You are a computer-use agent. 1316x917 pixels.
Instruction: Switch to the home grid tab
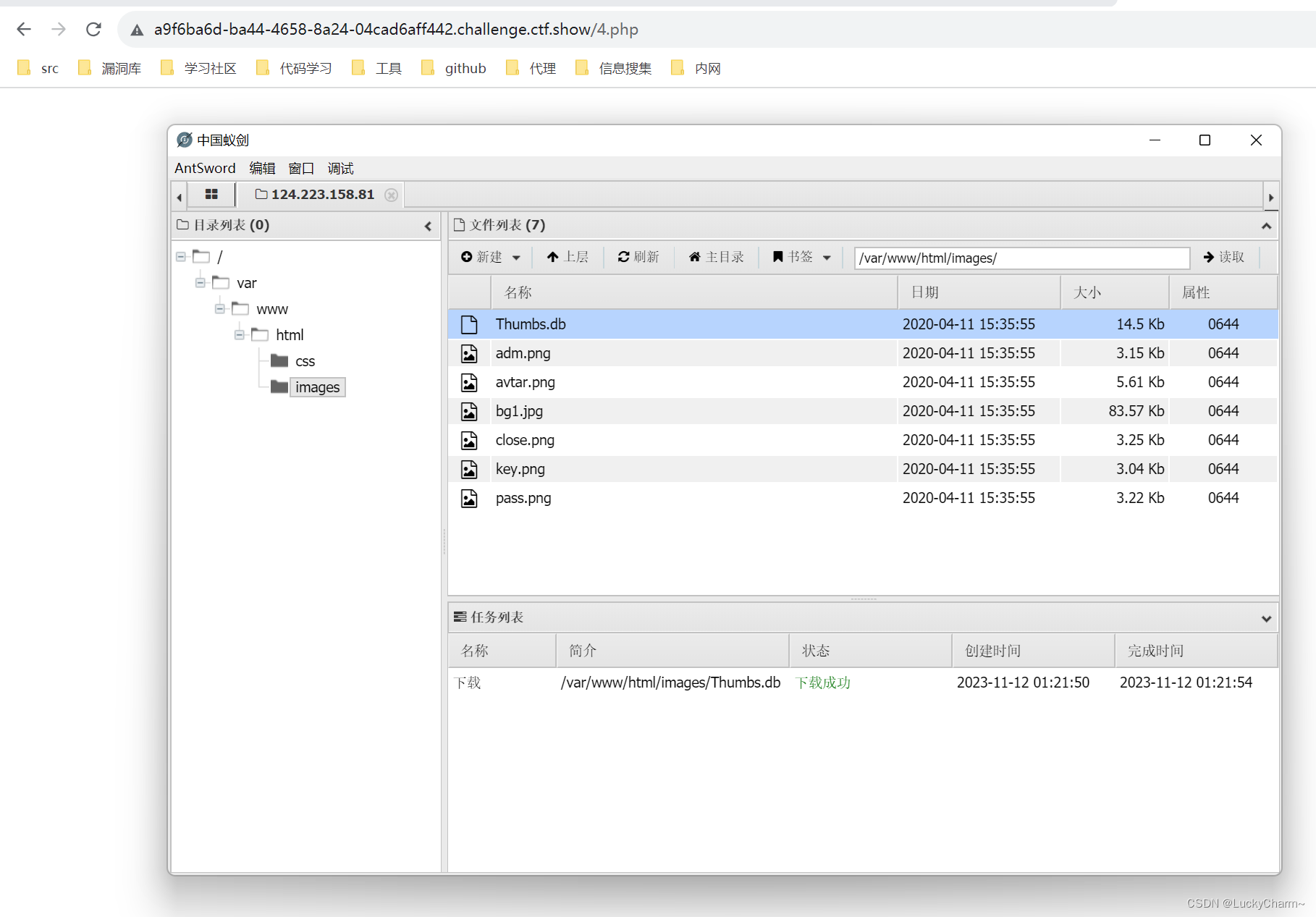211,194
